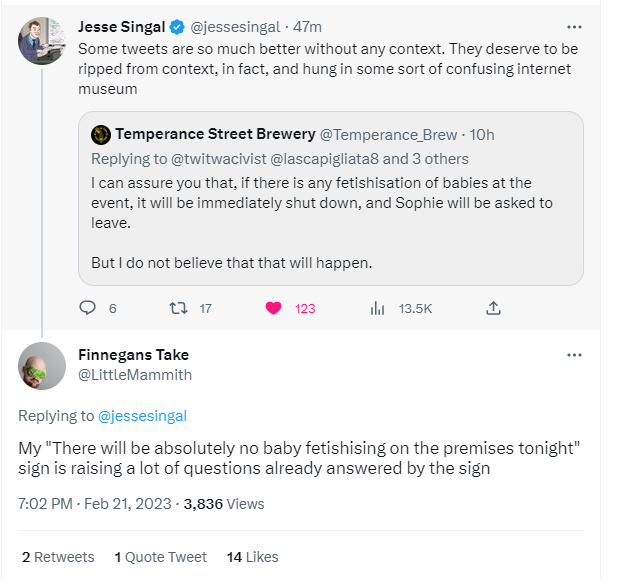Image resolution: width=617 pixels, height=580 pixels.
Task: Open the view analytics bar-chart icon
Action: point(377,308)
